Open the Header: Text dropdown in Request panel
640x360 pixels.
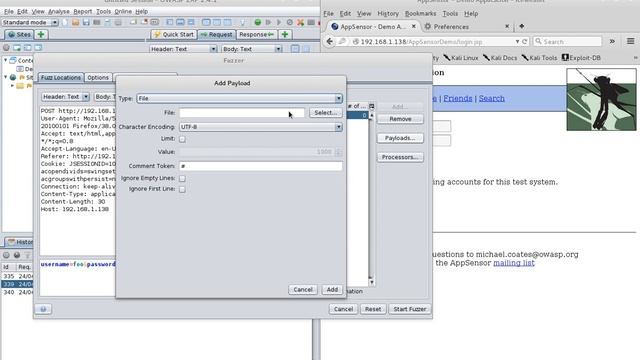(x=183, y=49)
